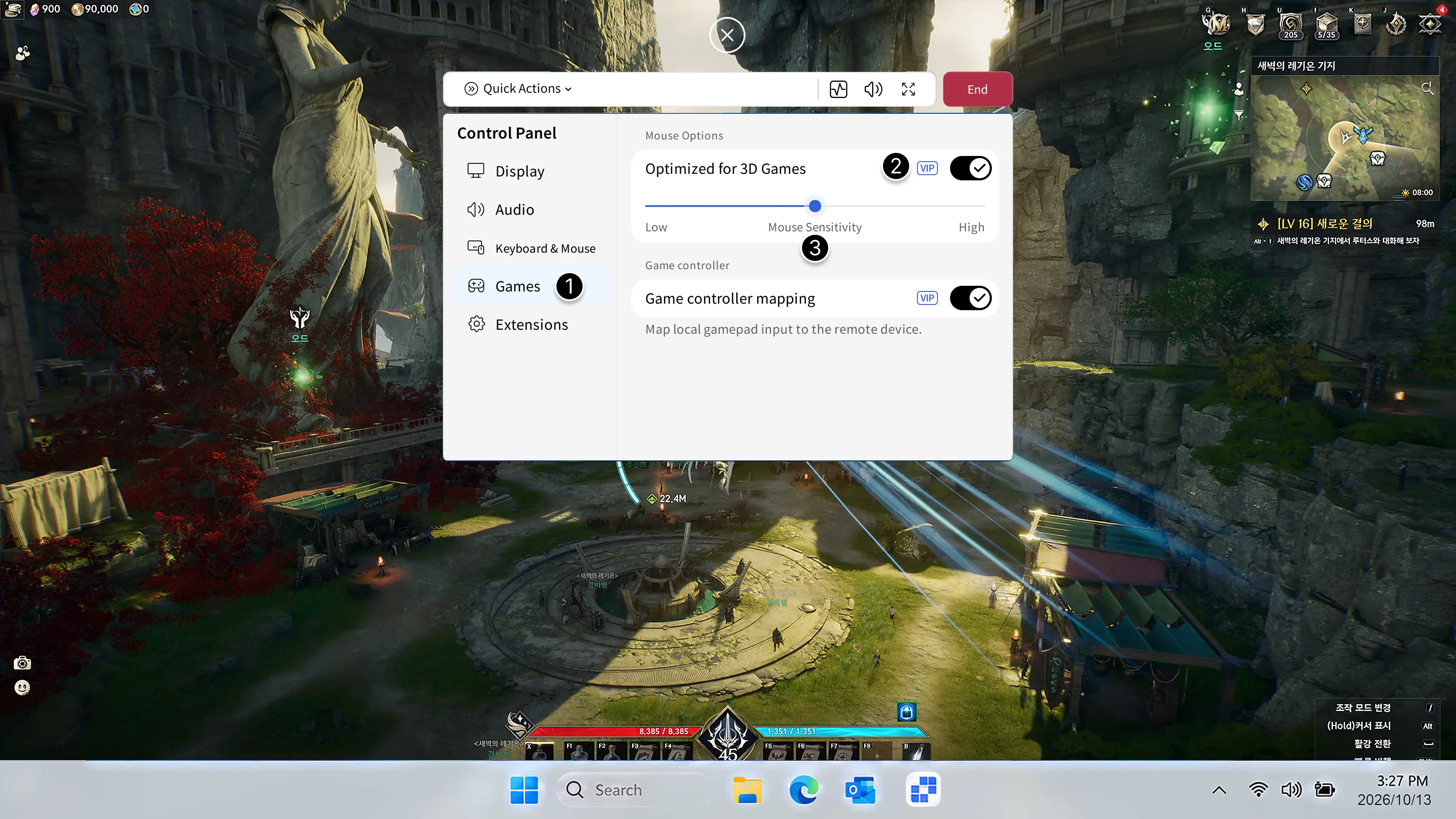Open the M shop icon labeled G

[x=1216, y=25]
